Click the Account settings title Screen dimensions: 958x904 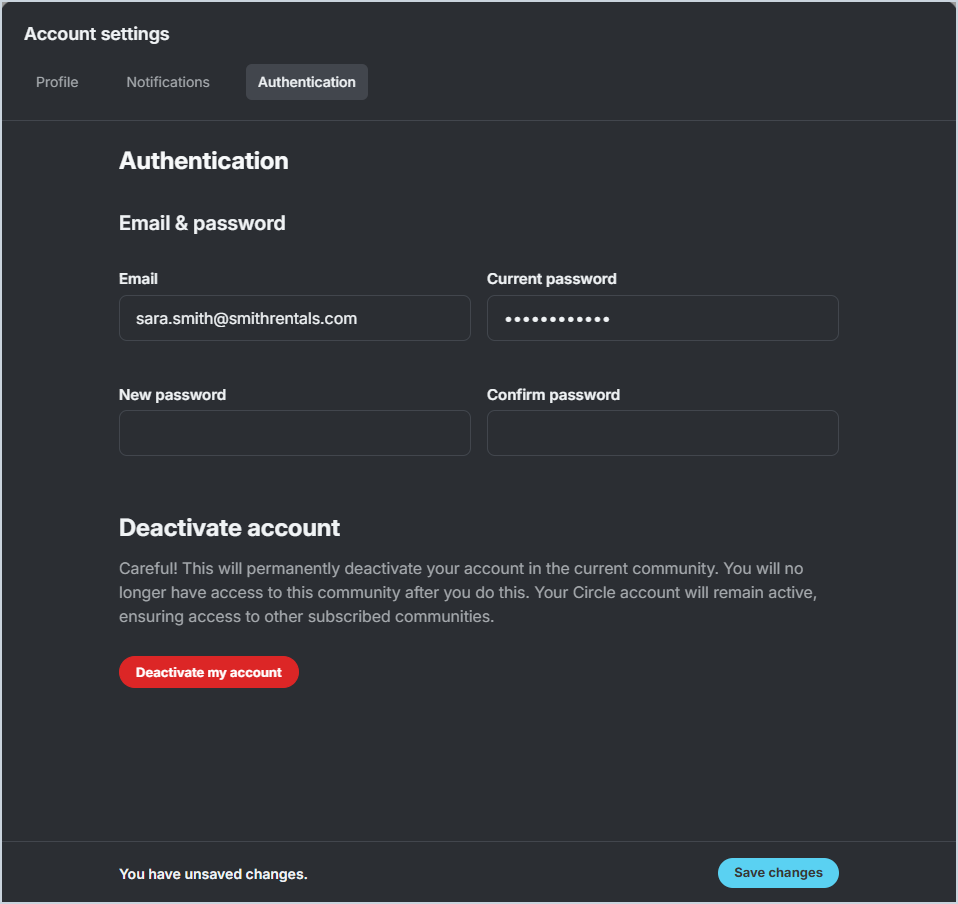[x=96, y=34]
